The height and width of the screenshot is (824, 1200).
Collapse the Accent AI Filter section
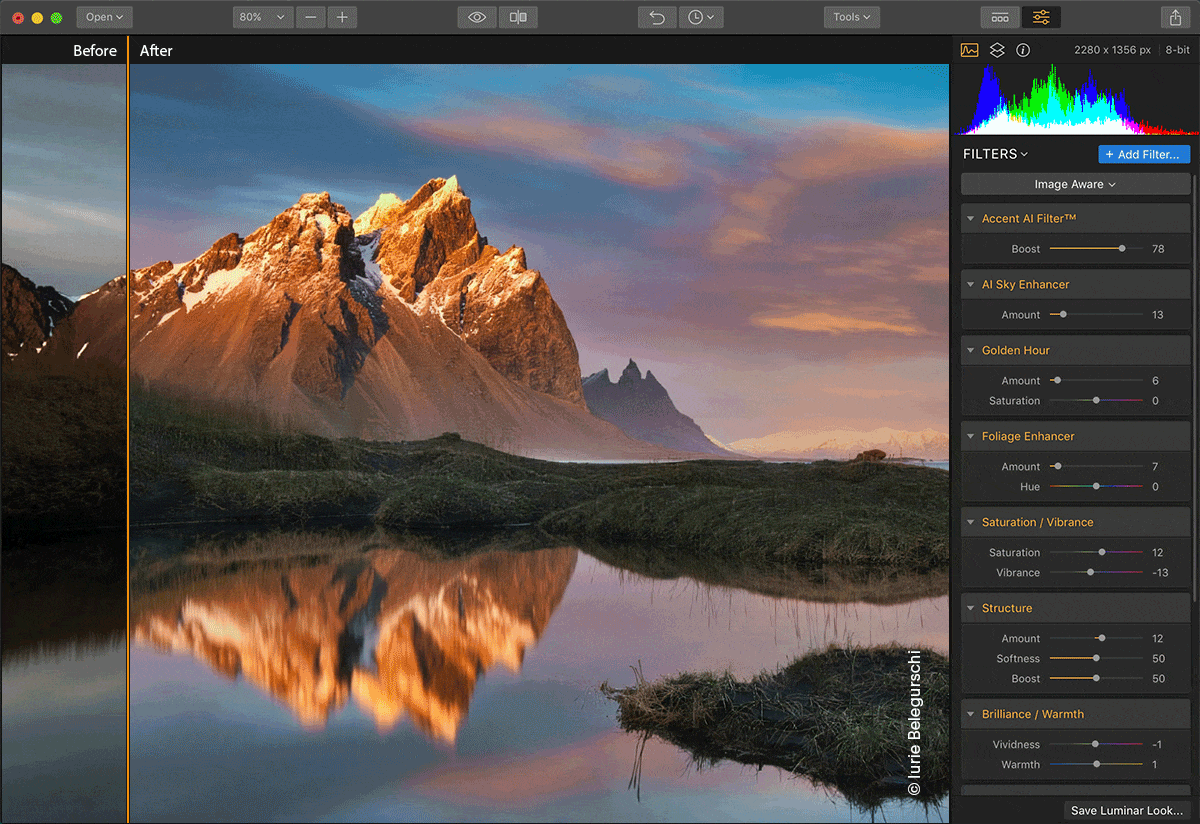pos(971,218)
